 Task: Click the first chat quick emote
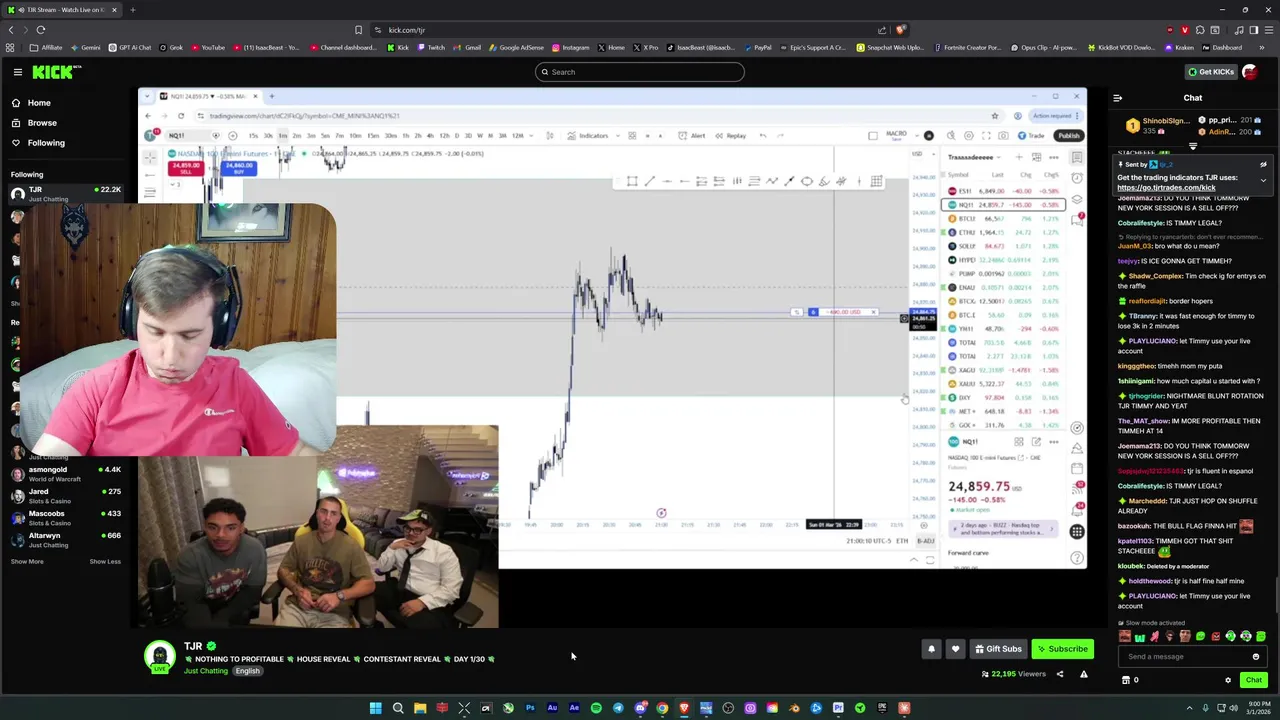point(1125,636)
